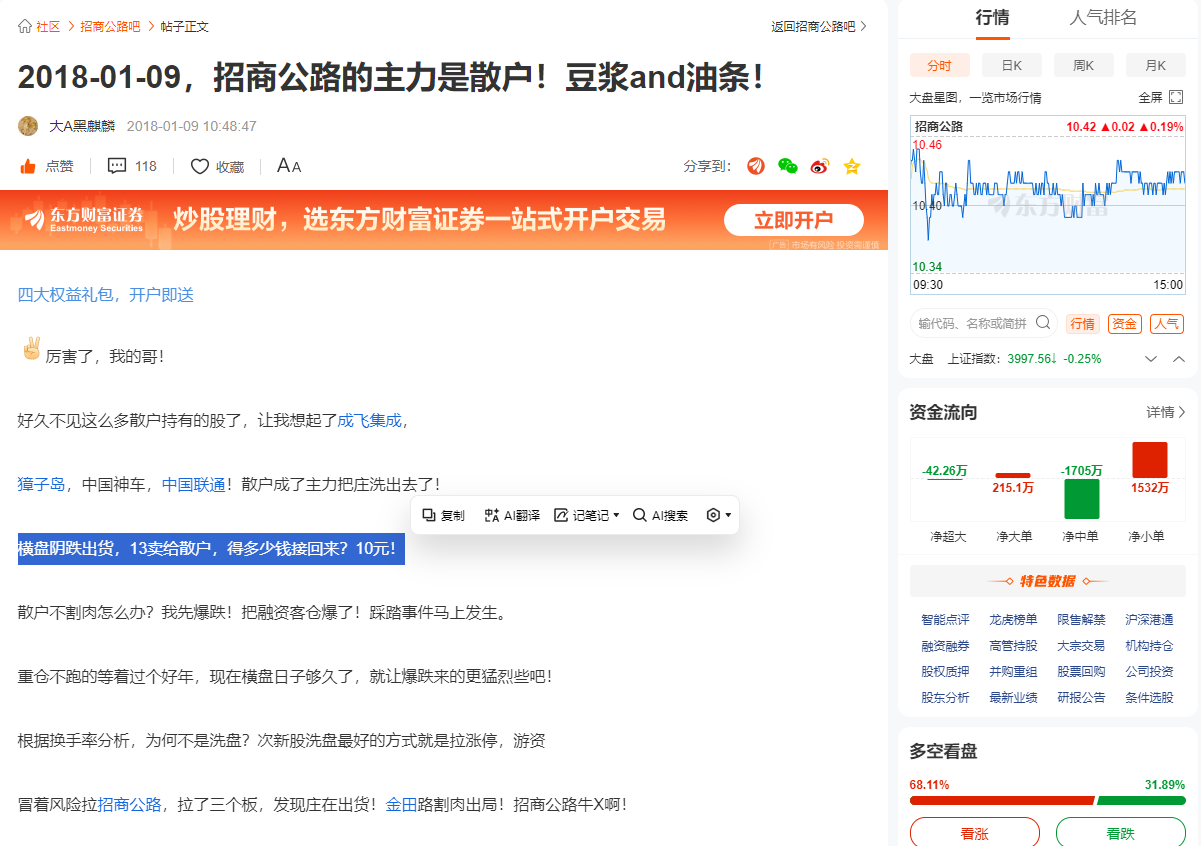Click 上证指数 index value 3997.56
This screenshot has height=846, width=1201.
pos(1032,359)
